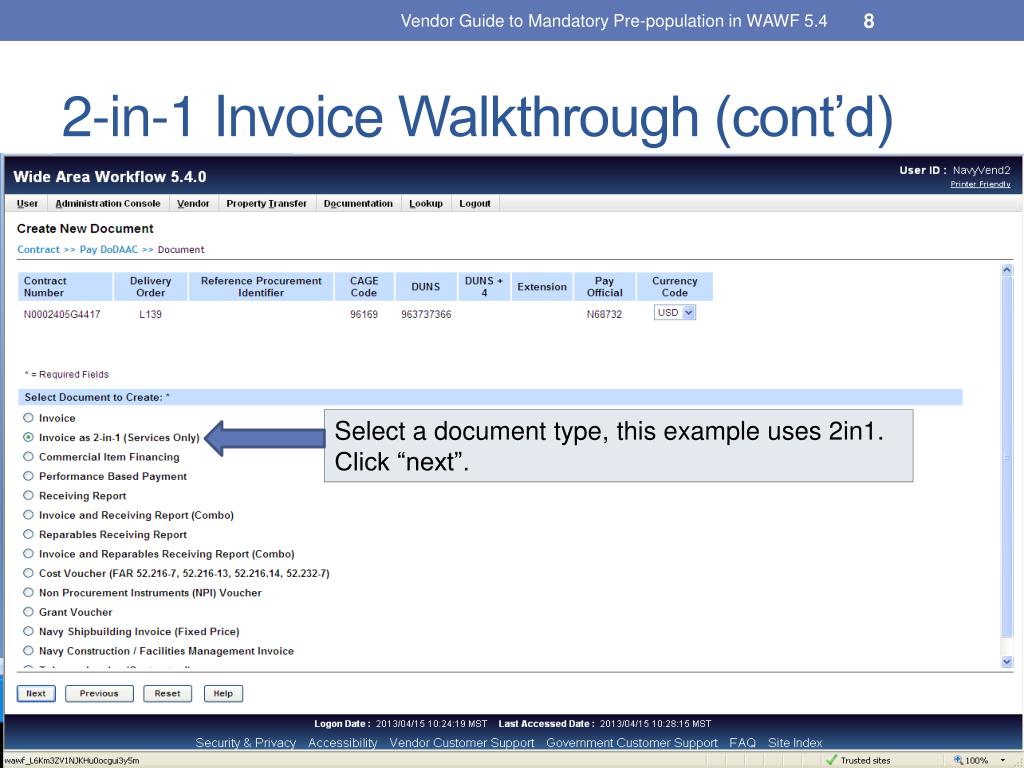Open the User menu
Viewport: 1024px width, 768px height.
[x=27, y=204]
